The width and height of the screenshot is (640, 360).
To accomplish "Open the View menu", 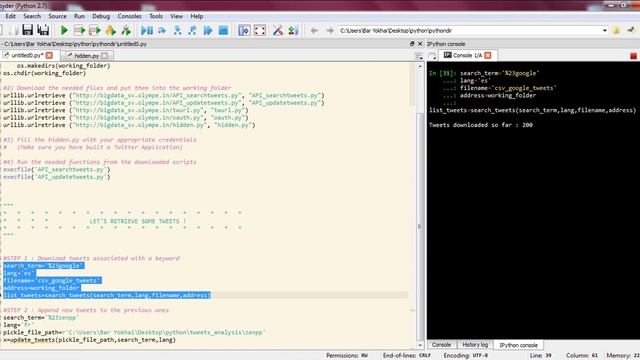I will point(176,16).
